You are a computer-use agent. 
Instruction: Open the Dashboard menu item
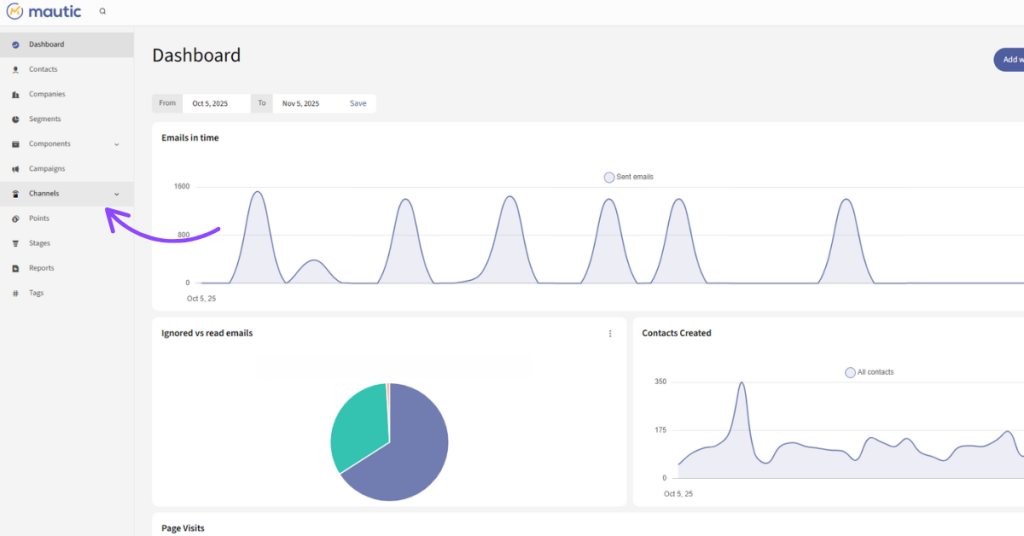[67, 44]
